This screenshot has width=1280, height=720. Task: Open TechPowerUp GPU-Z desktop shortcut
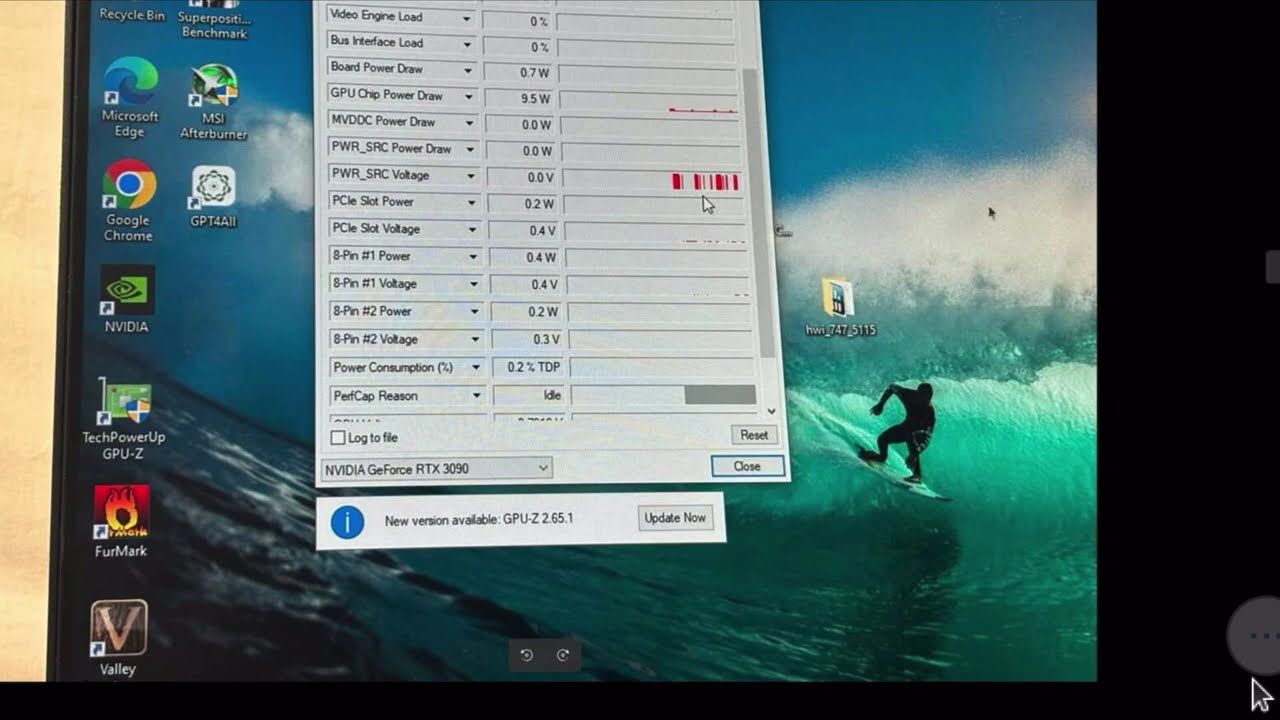(124, 419)
